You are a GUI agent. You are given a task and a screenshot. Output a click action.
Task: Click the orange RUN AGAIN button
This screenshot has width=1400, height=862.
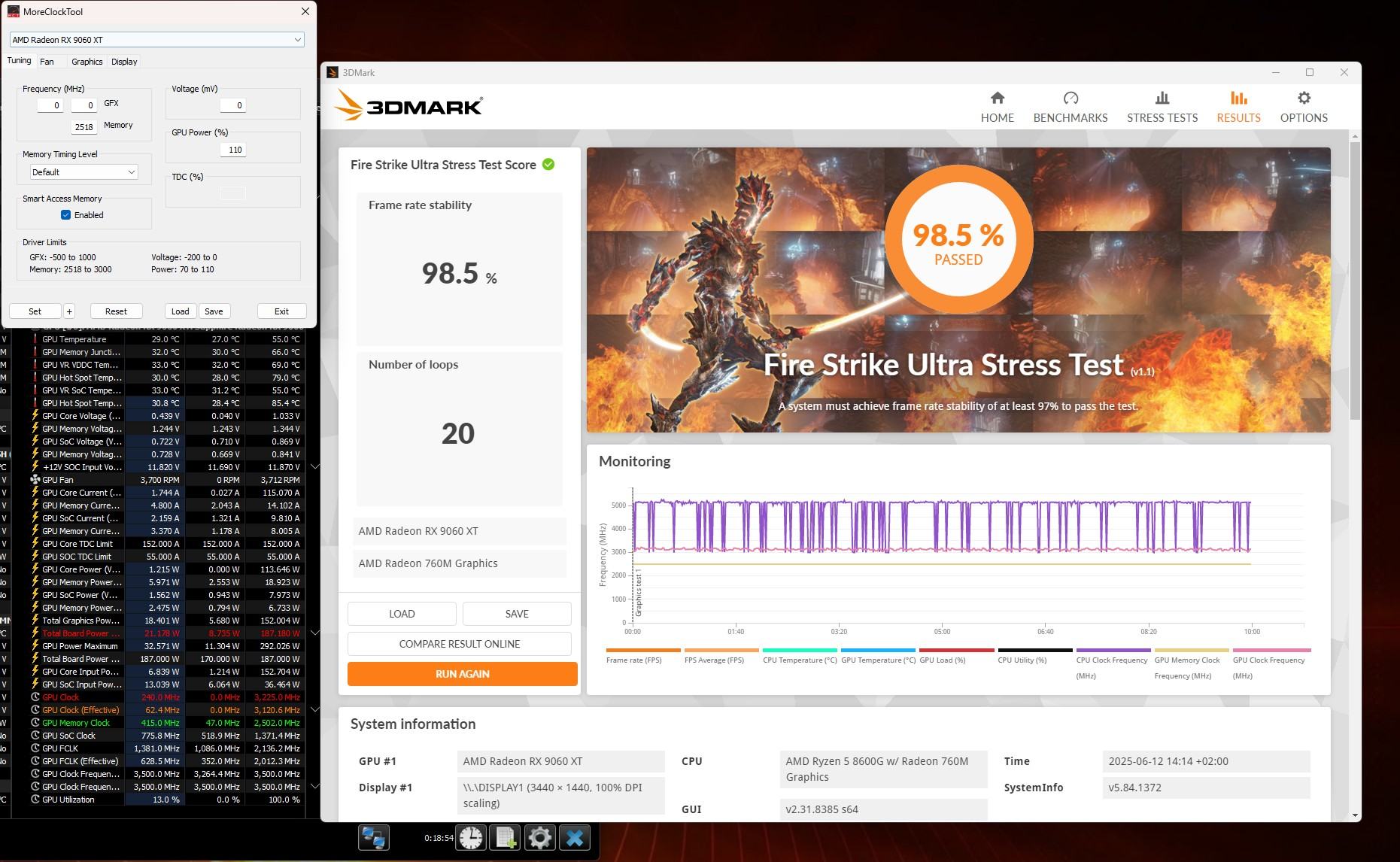pos(462,674)
